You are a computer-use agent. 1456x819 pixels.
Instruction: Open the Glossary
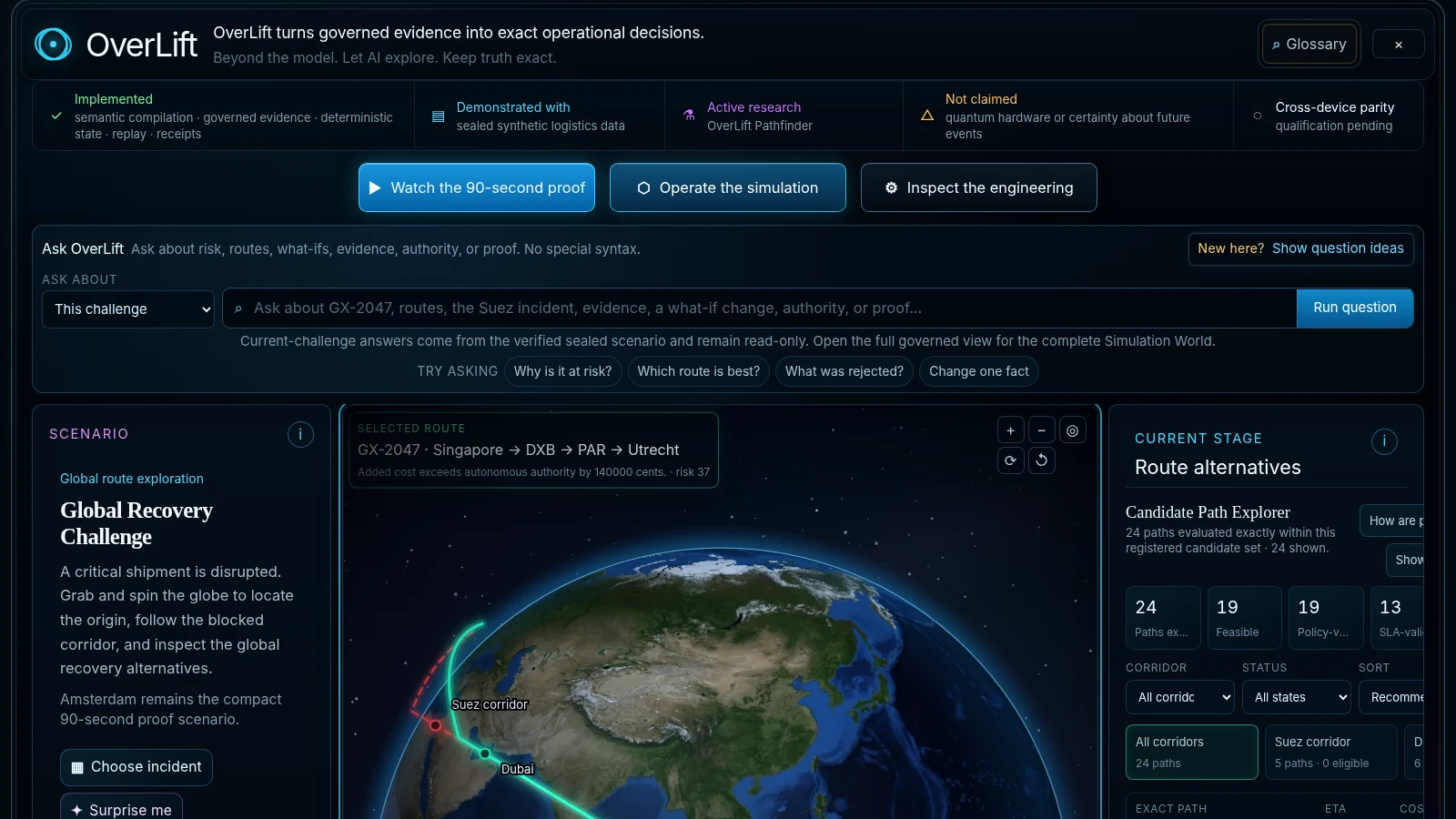click(x=1309, y=44)
